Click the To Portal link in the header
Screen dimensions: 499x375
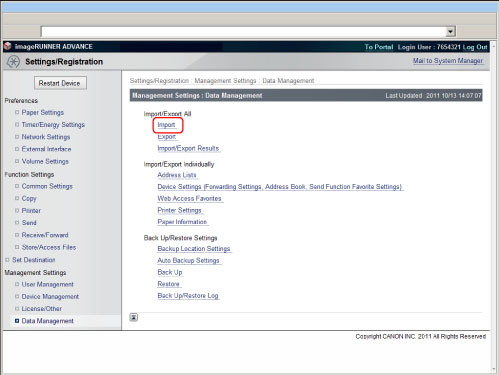[379, 47]
